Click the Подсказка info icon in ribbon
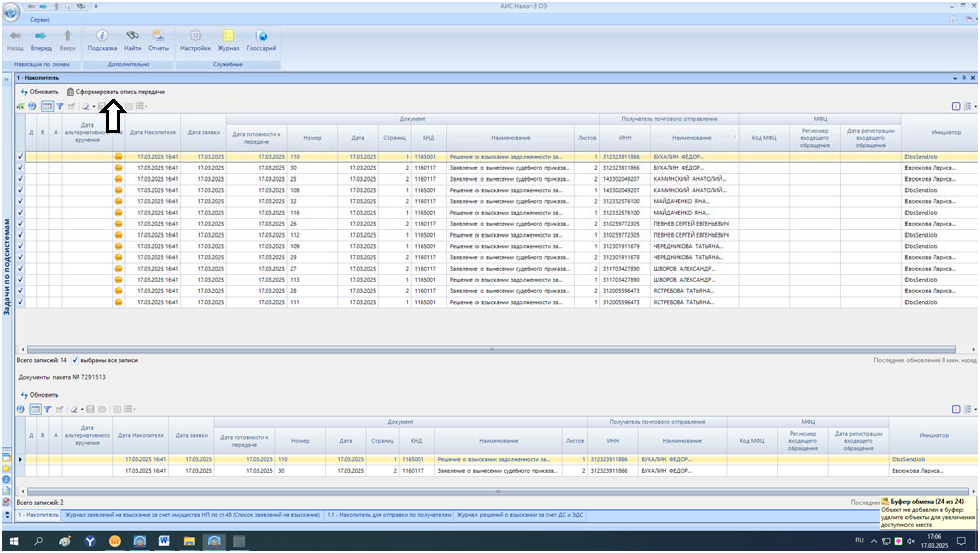The height and width of the screenshot is (553, 980). tap(102, 37)
